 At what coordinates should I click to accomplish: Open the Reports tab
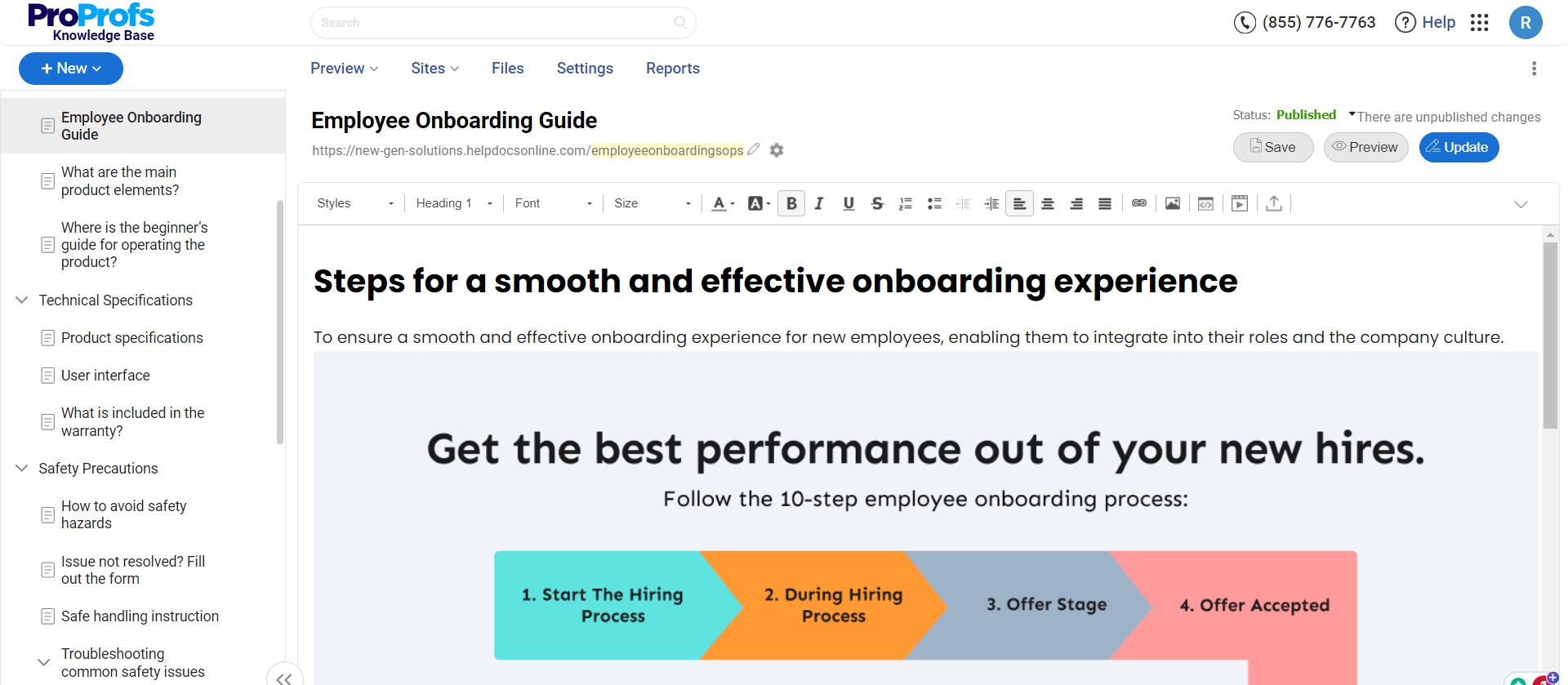pos(672,69)
